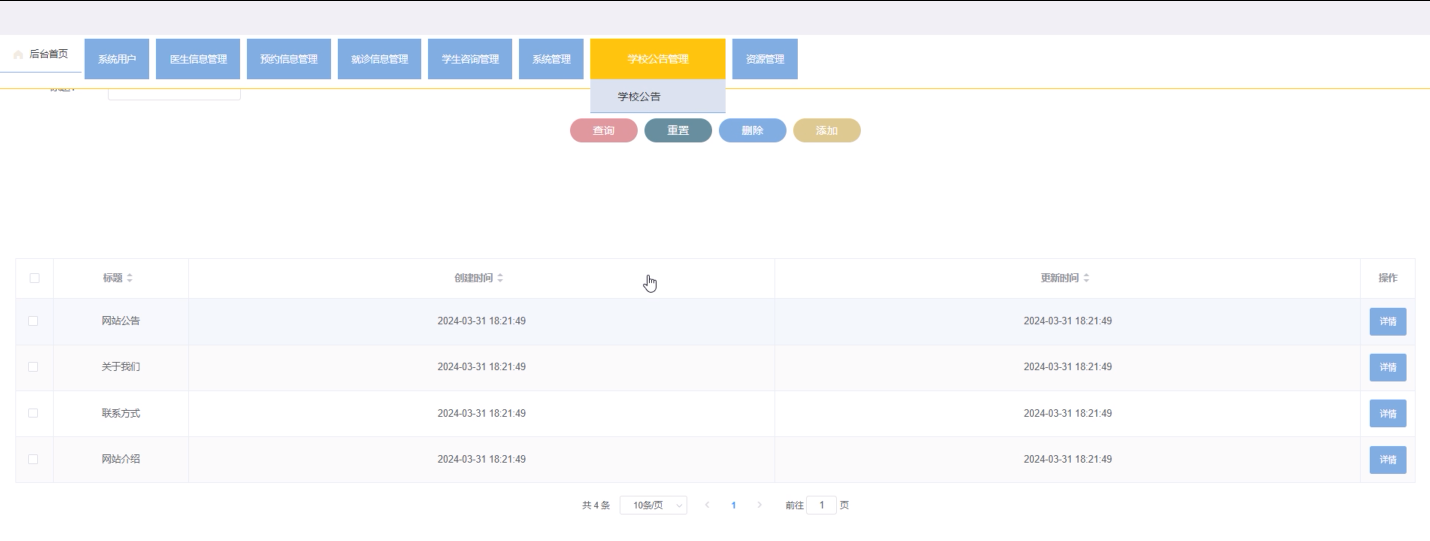This screenshot has height=541, width=1430.
Task: Click 操作 column header
Action: pos(1388,278)
